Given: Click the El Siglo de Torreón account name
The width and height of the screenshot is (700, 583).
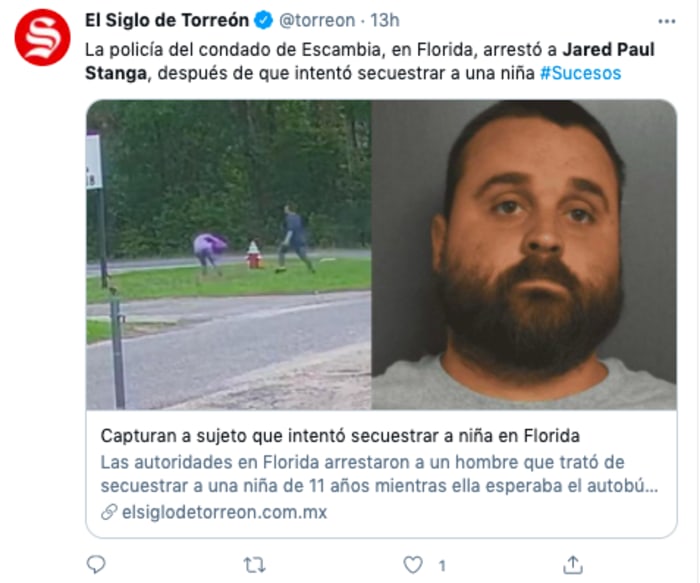Looking at the screenshot, I should [x=167, y=21].
